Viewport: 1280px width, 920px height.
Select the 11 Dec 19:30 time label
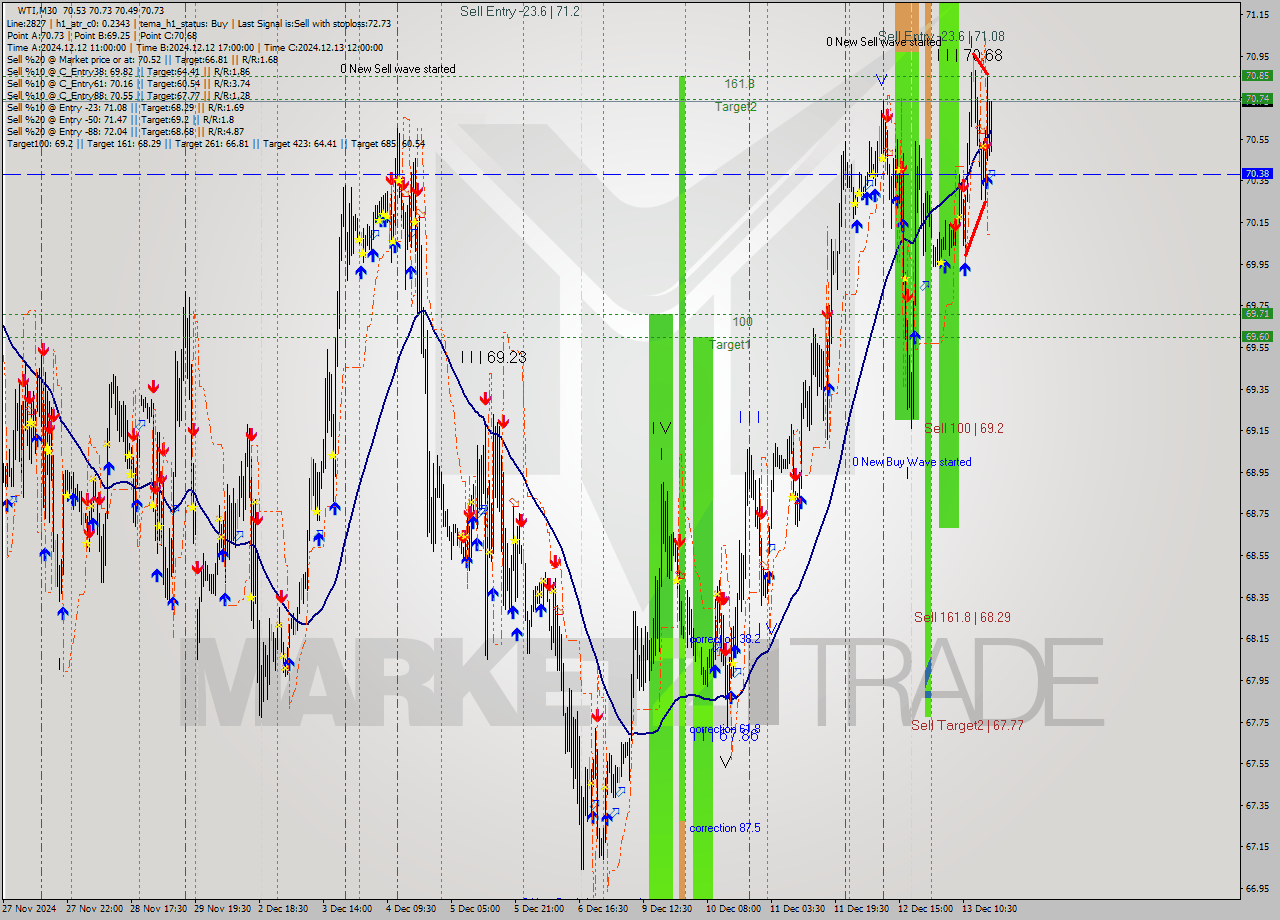862,909
